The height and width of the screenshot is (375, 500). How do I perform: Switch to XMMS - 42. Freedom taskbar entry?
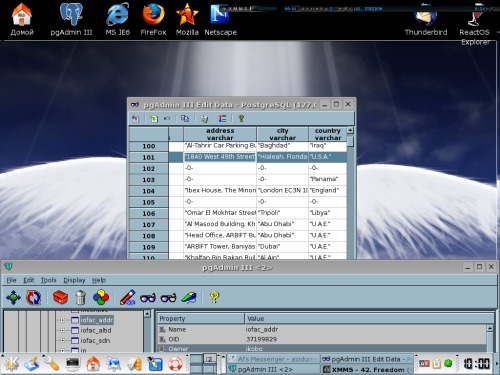[x=367, y=369]
